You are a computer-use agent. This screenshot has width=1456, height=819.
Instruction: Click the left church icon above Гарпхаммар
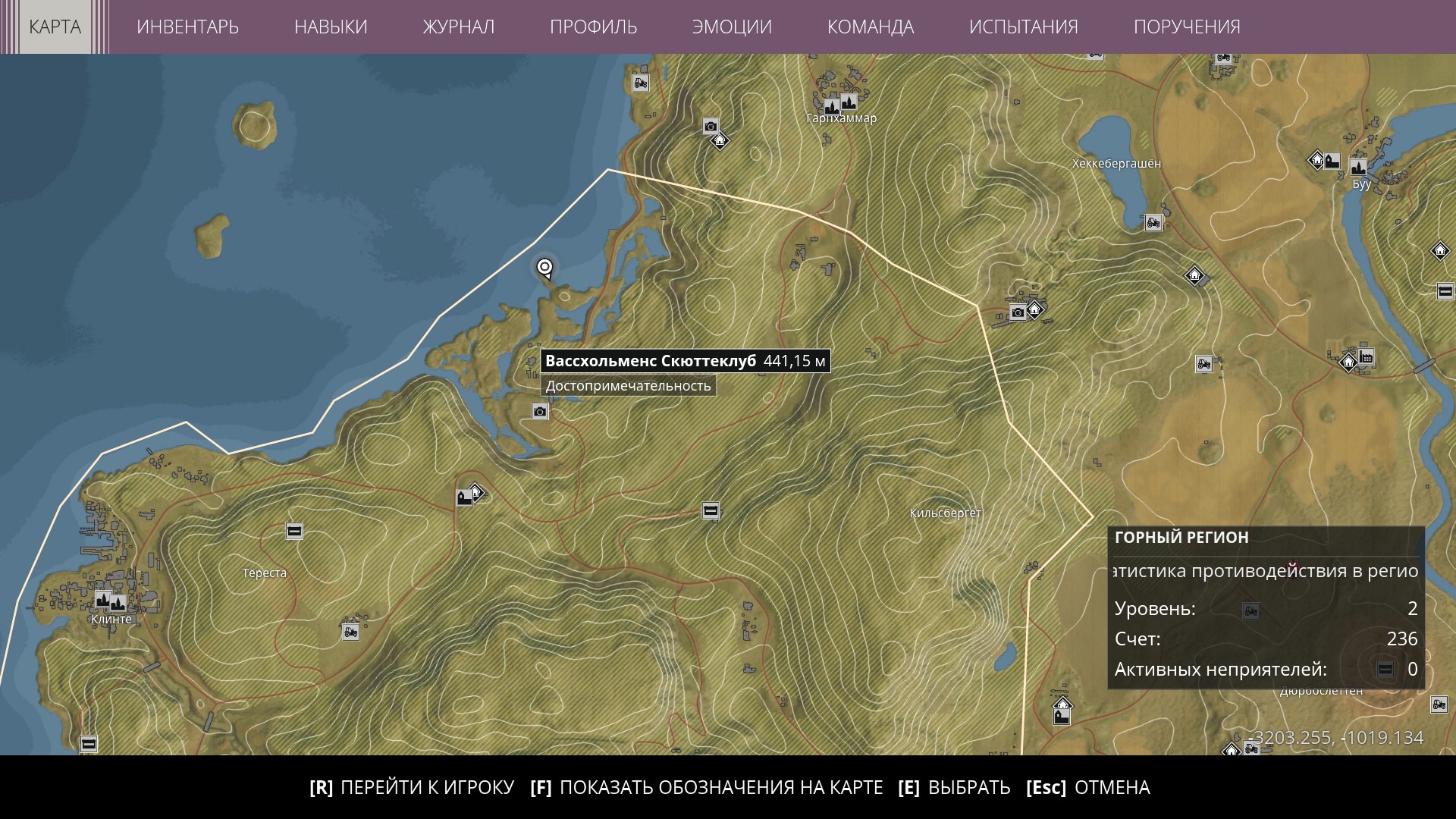[x=832, y=106]
